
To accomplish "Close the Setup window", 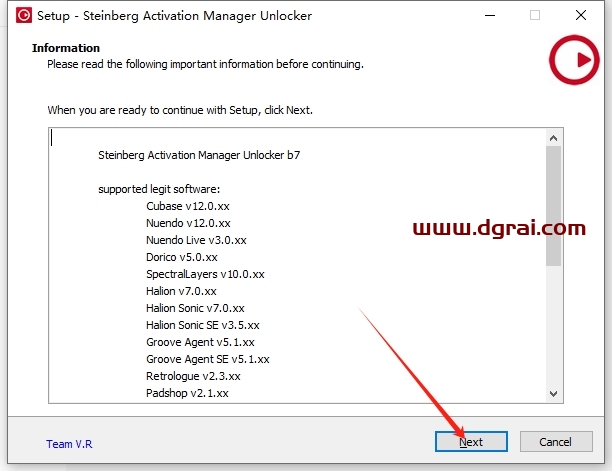I will [581, 15].
